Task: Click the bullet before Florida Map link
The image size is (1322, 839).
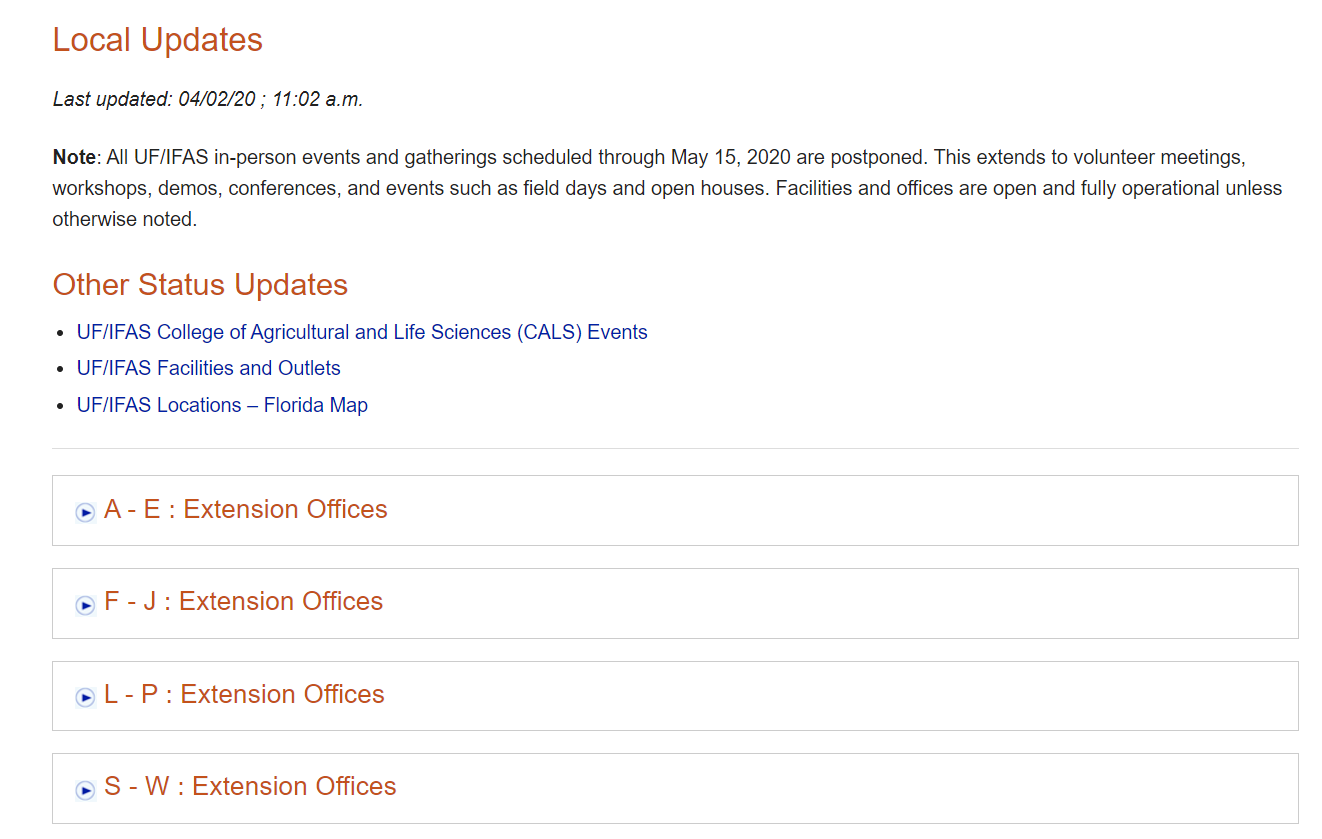Action: pyautogui.click(x=62, y=406)
